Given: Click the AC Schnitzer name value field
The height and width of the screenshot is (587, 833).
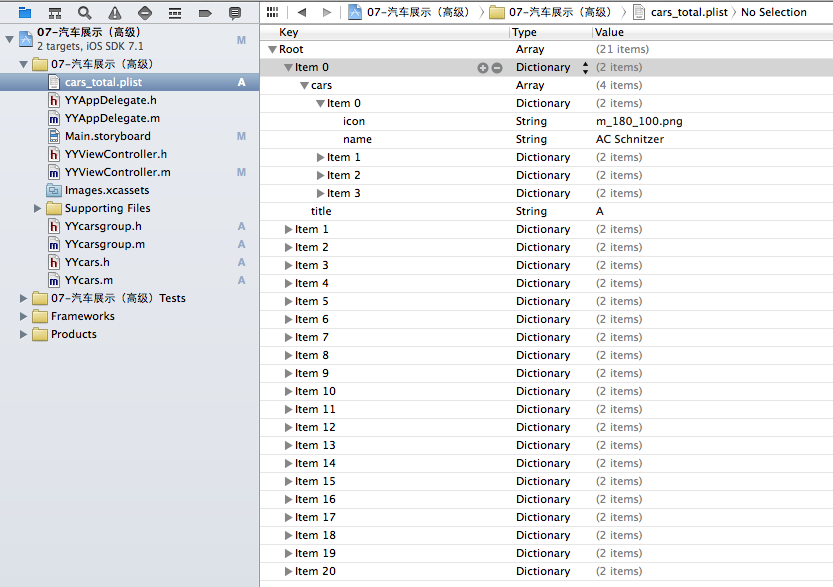Looking at the screenshot, I should click(630, 140).
